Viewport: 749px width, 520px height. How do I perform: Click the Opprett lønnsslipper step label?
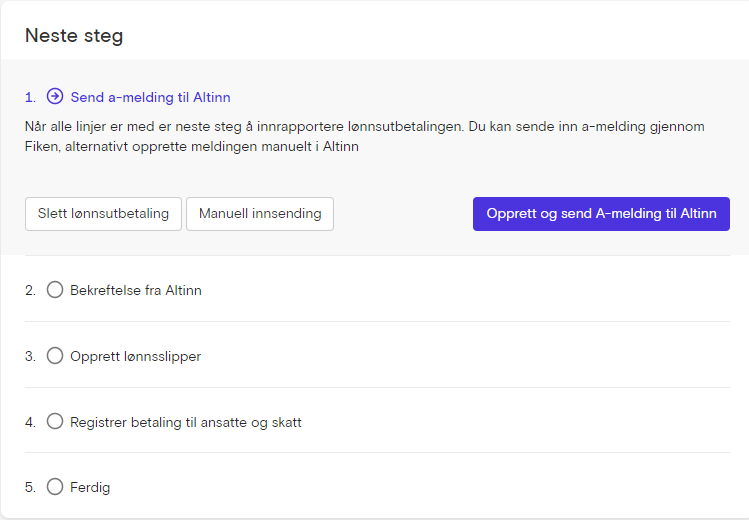point(136,357)
